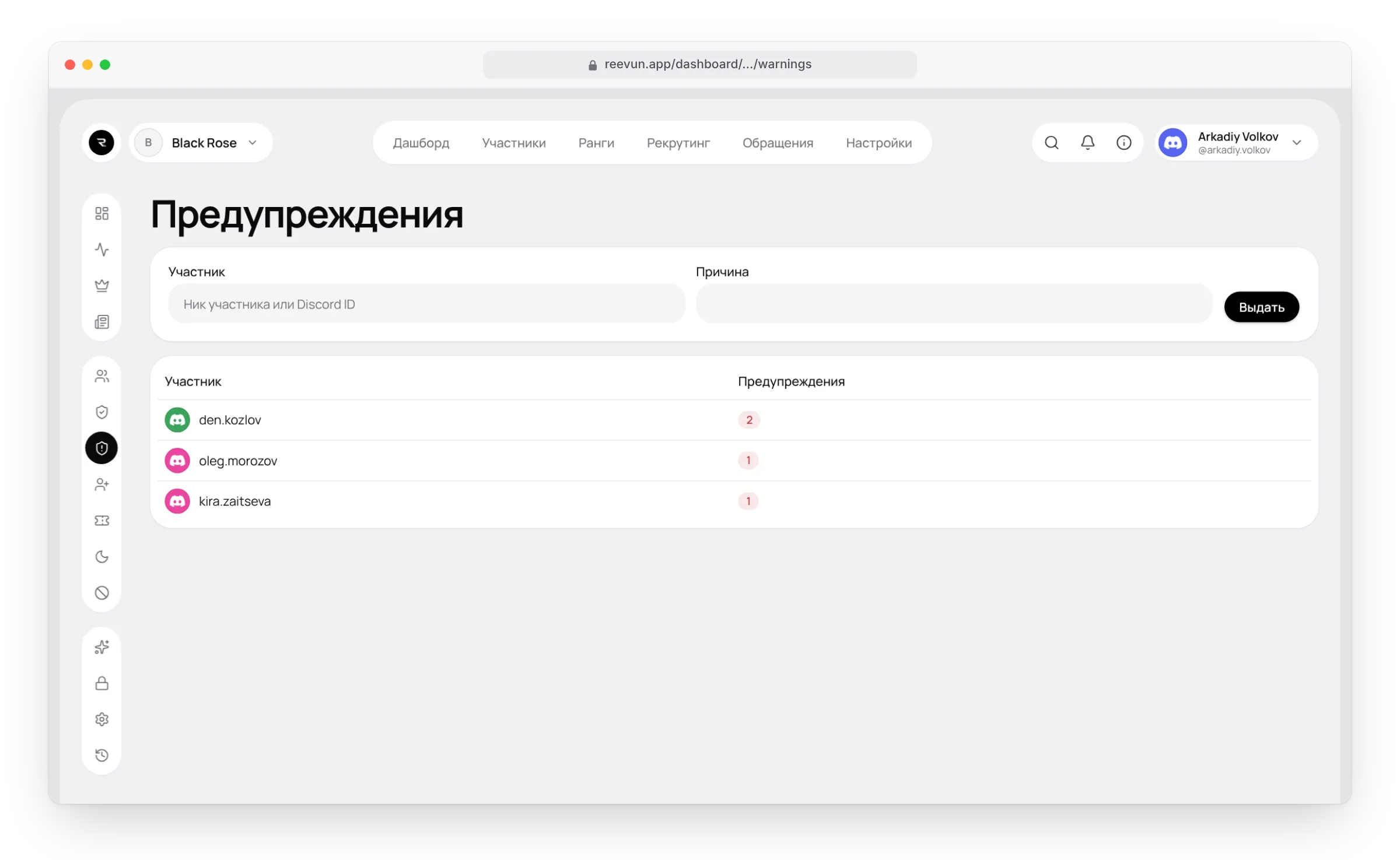Select oleg.morozov username
The width and height of the screenshot is (1400, 860).
[x=238, y=461]
